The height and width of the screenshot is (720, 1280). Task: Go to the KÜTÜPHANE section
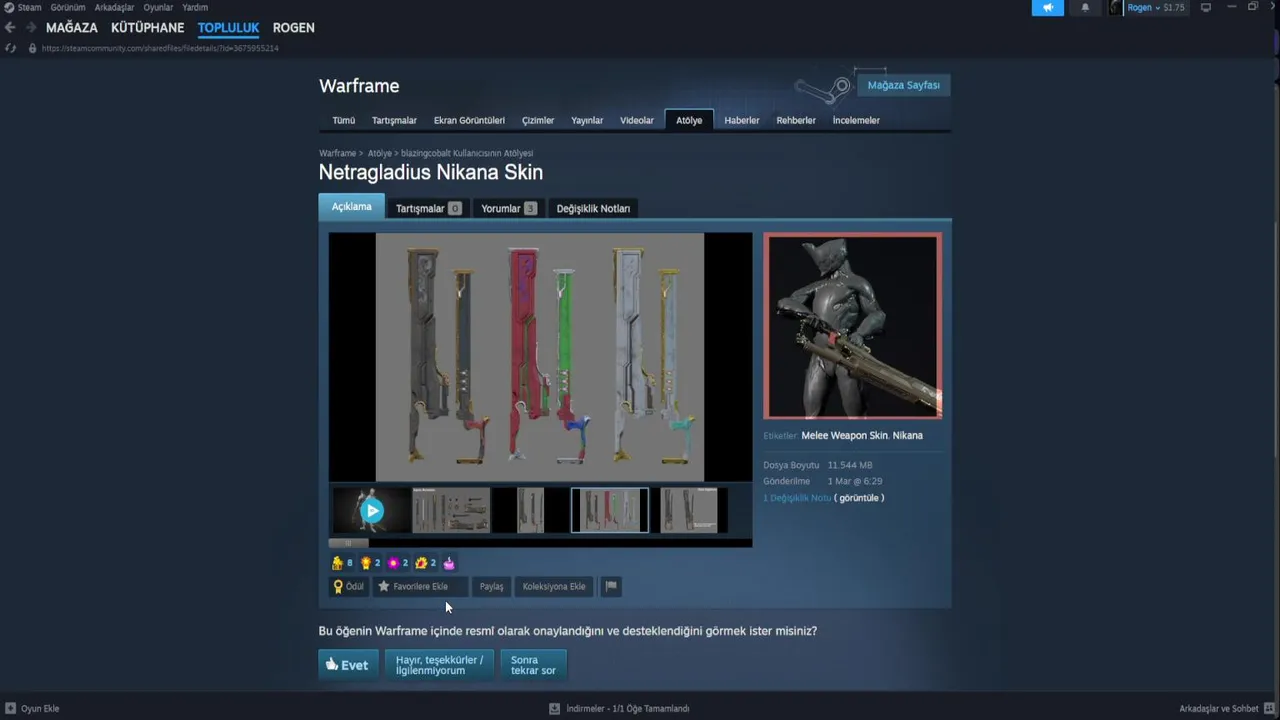pyautogui.click(x=148, y=28)
